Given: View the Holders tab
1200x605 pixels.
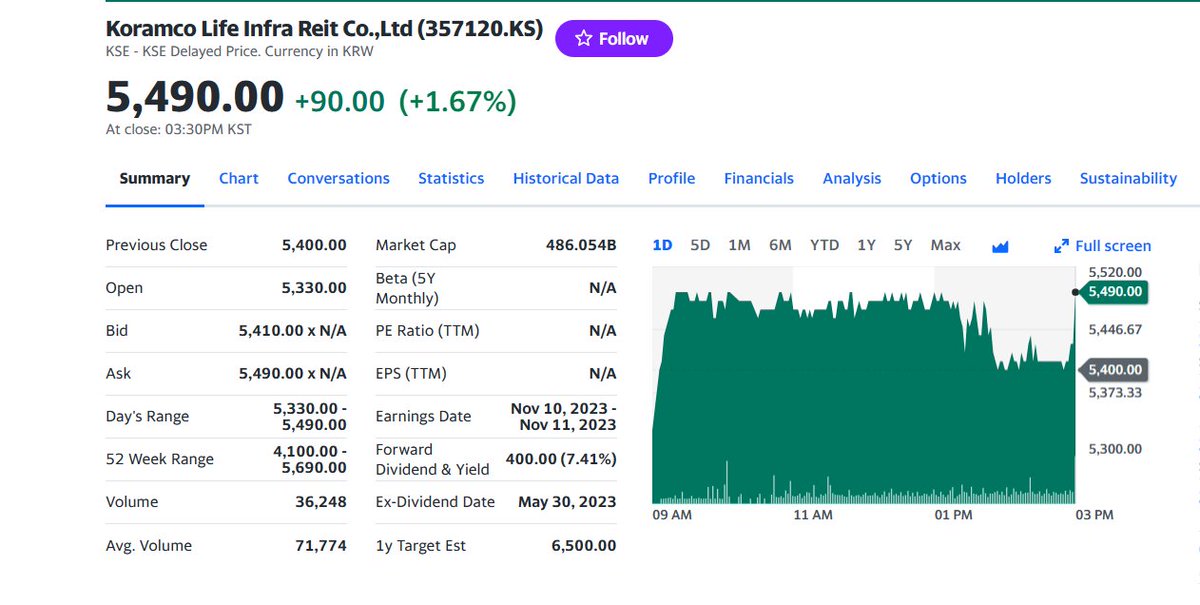Looking at the screenshot, I should tap(1023, 178).
